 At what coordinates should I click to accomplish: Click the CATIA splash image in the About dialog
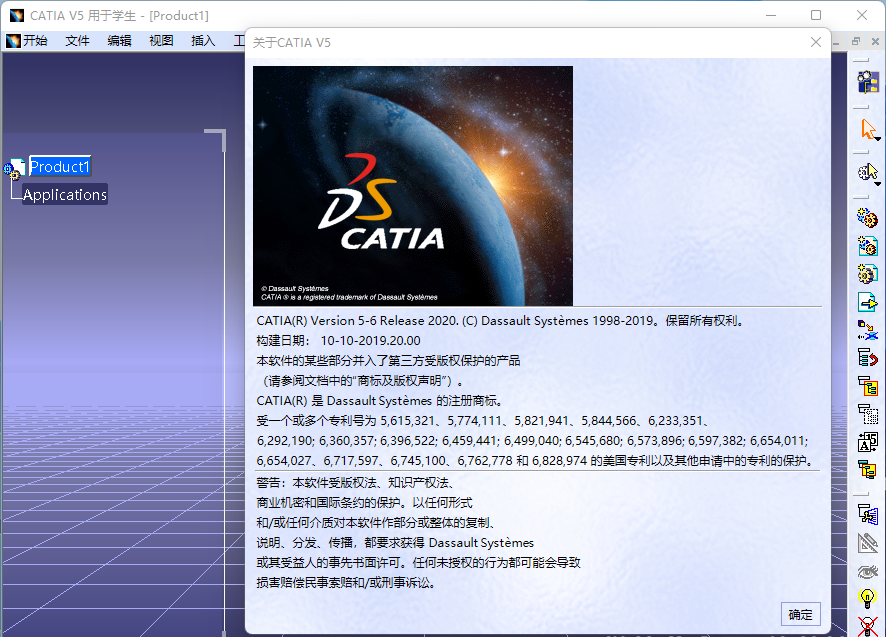(x=413, y=186)
